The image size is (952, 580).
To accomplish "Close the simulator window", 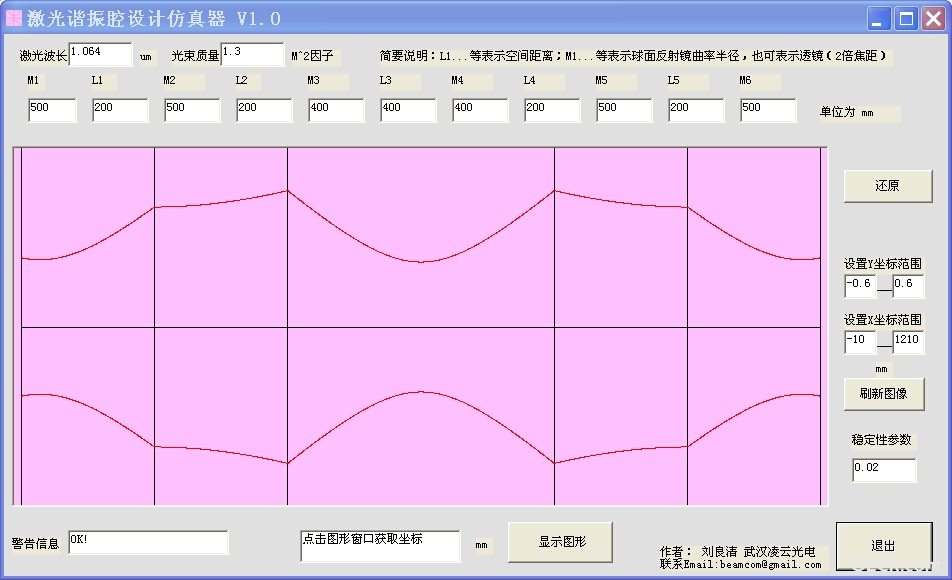I will coord(933,19).
